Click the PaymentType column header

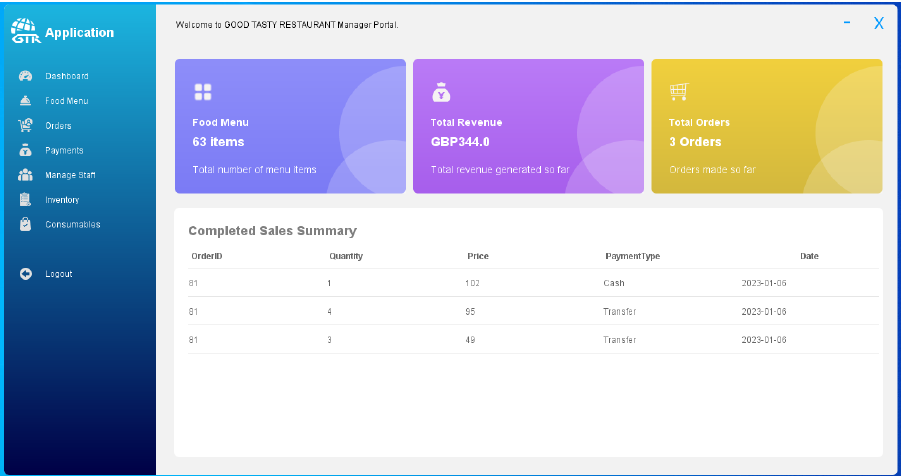click(x=632, y=256)
